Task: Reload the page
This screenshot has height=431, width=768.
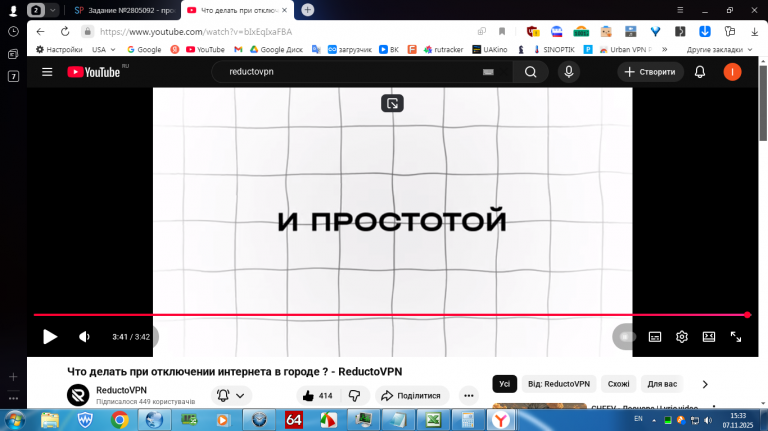Action: click(x=65, y=32)
